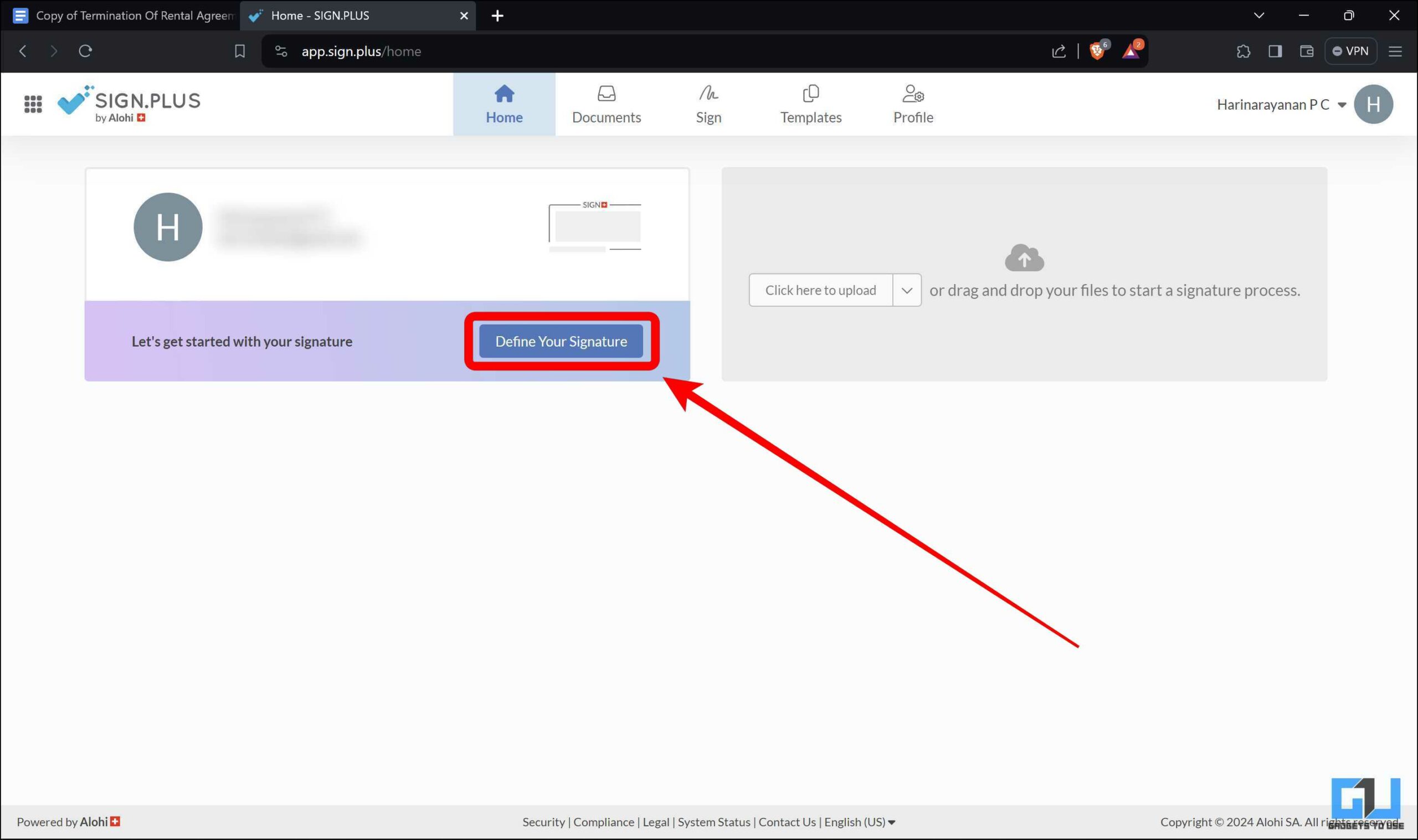Image resolution: width=1418 pixels, height=840 pixels.
Task: Open the Legal footer link
Action: [x=655, y=822]
